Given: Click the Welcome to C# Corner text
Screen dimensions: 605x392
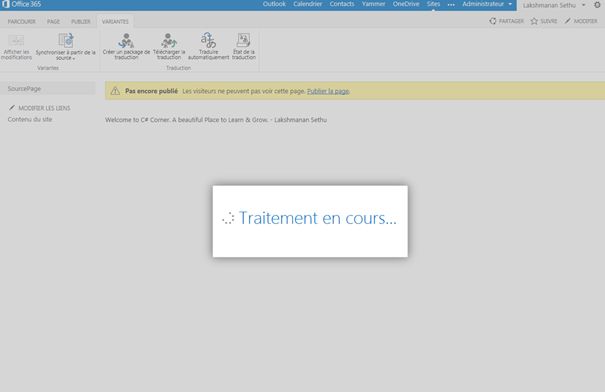Looking at the screenshot, I should coord(216,120).
